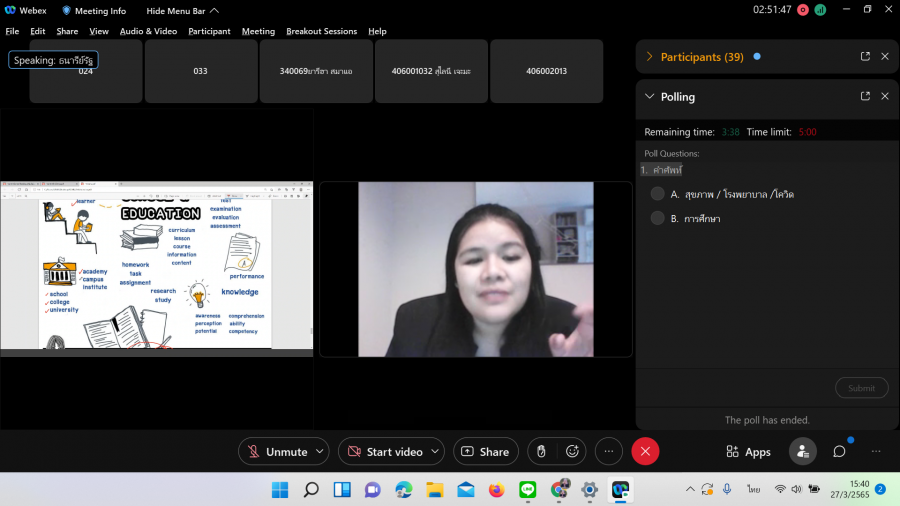Select poll answer option A
This screenshot has width=900, height=506.
point(658,194)
